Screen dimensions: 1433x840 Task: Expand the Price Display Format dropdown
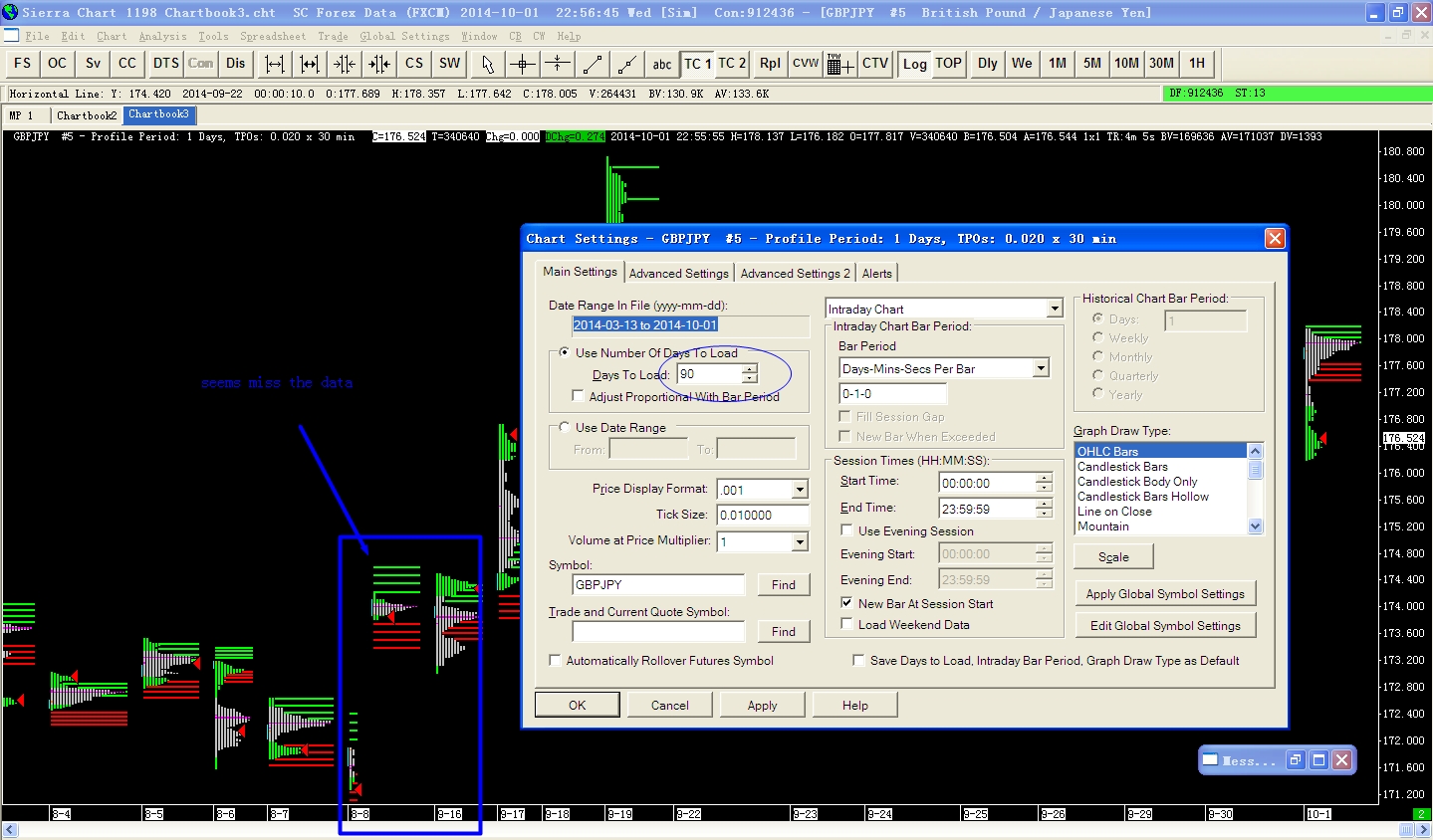point(800,490)
